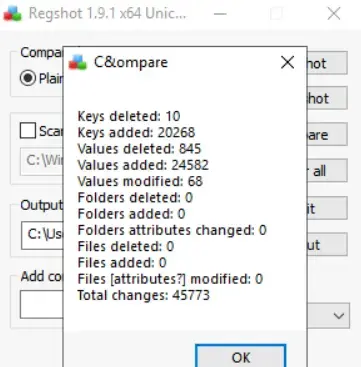361x367 pixels.
Task: Close the C&ompare results dialog
Action: (x=287, y=62)
